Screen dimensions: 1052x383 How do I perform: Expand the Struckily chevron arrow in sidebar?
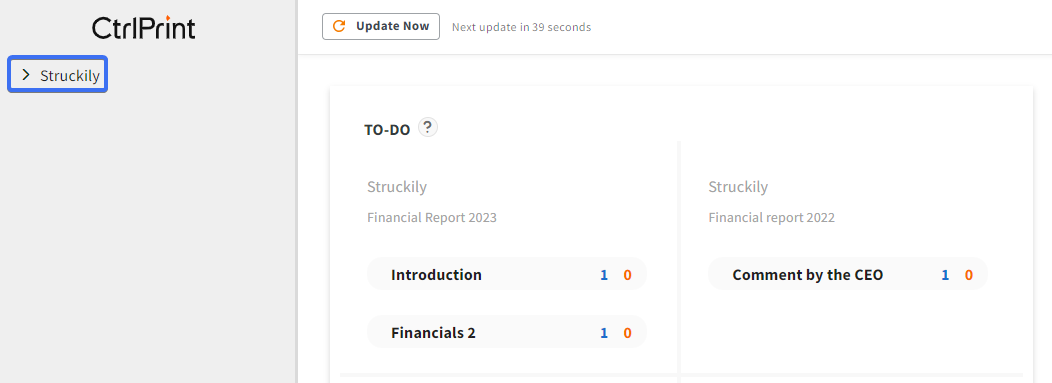(25, 74)
